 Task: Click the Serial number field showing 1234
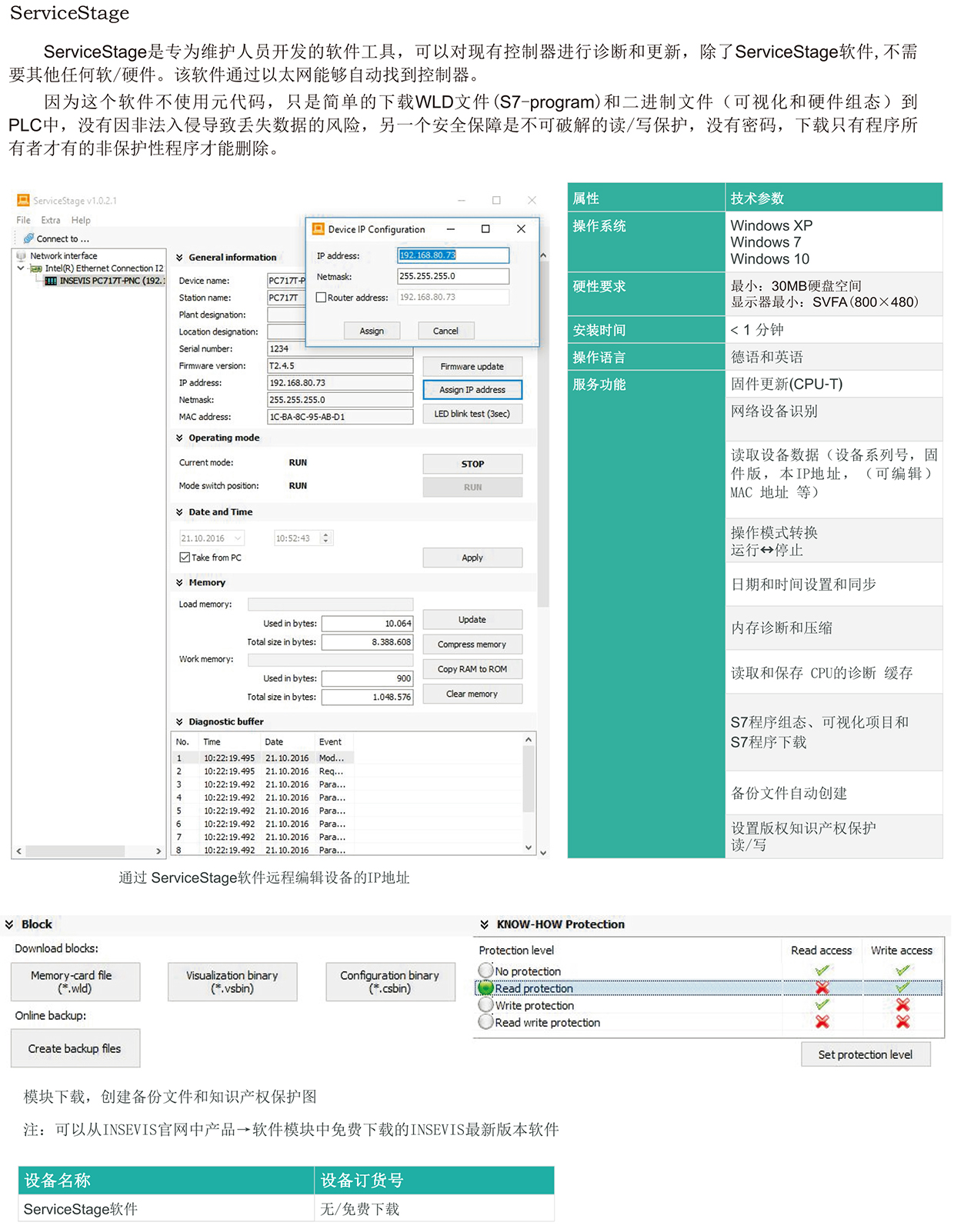340,349
